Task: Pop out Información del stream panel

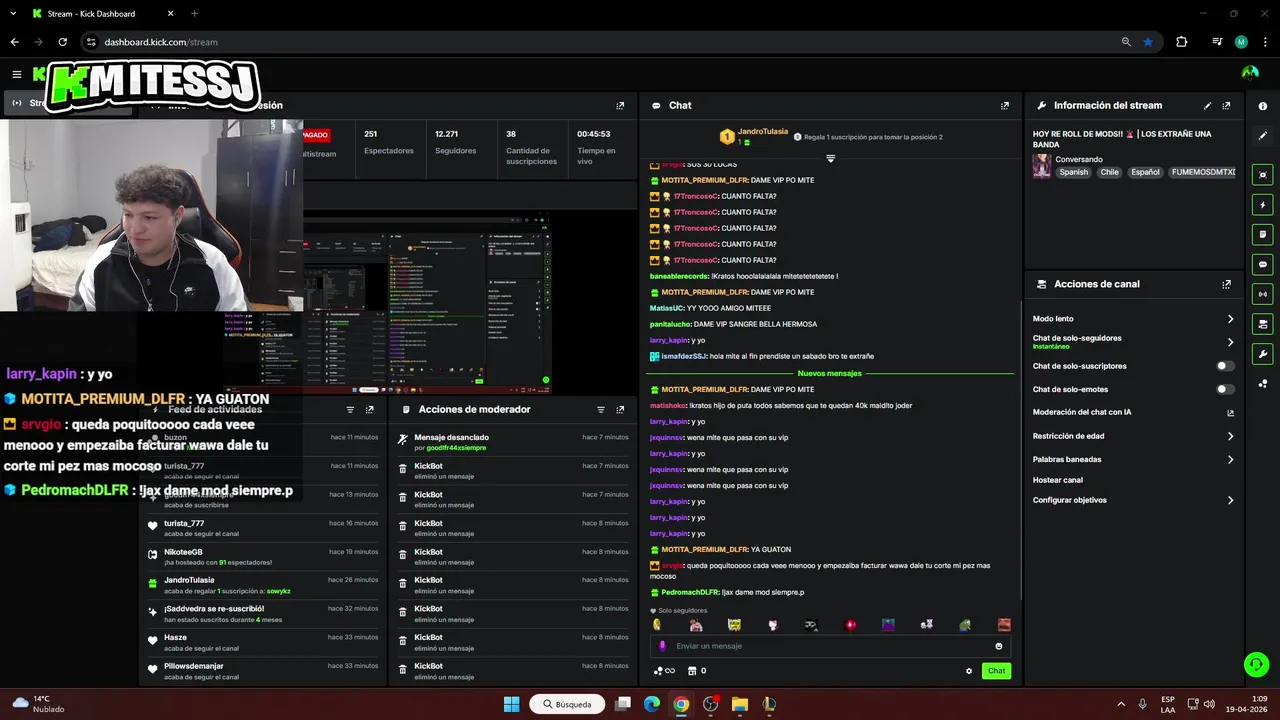Action: 1226,105
